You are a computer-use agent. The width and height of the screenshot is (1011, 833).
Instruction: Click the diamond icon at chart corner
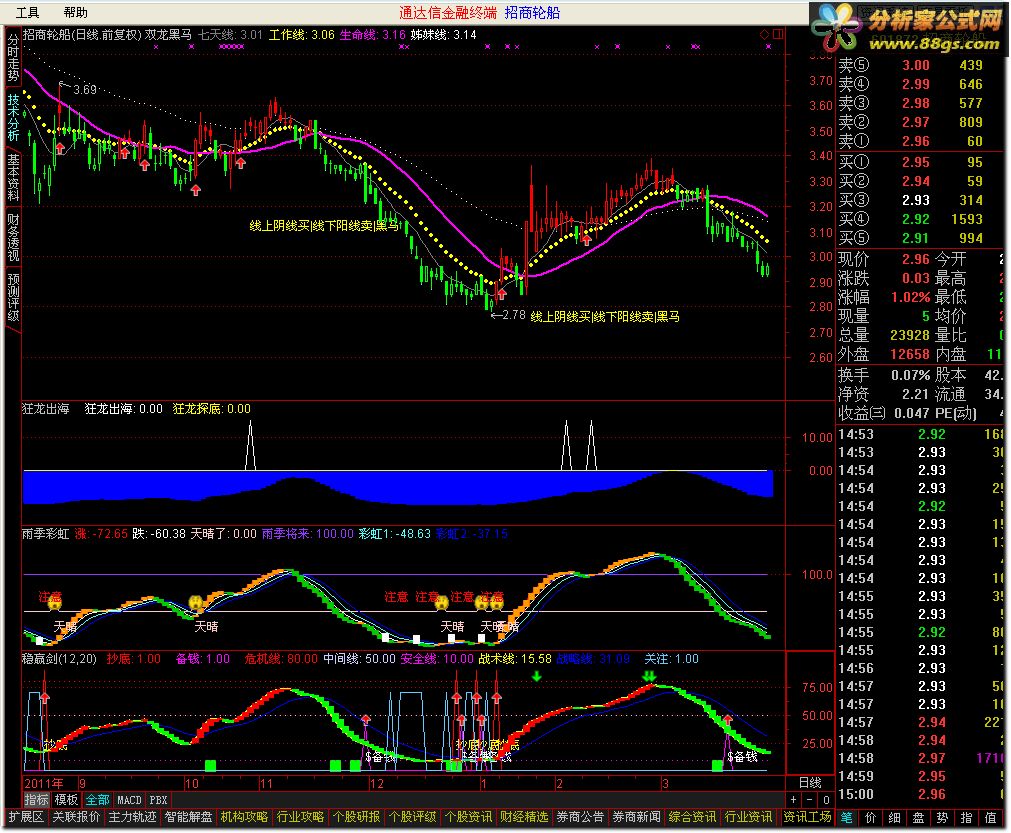tap(764, 34)
